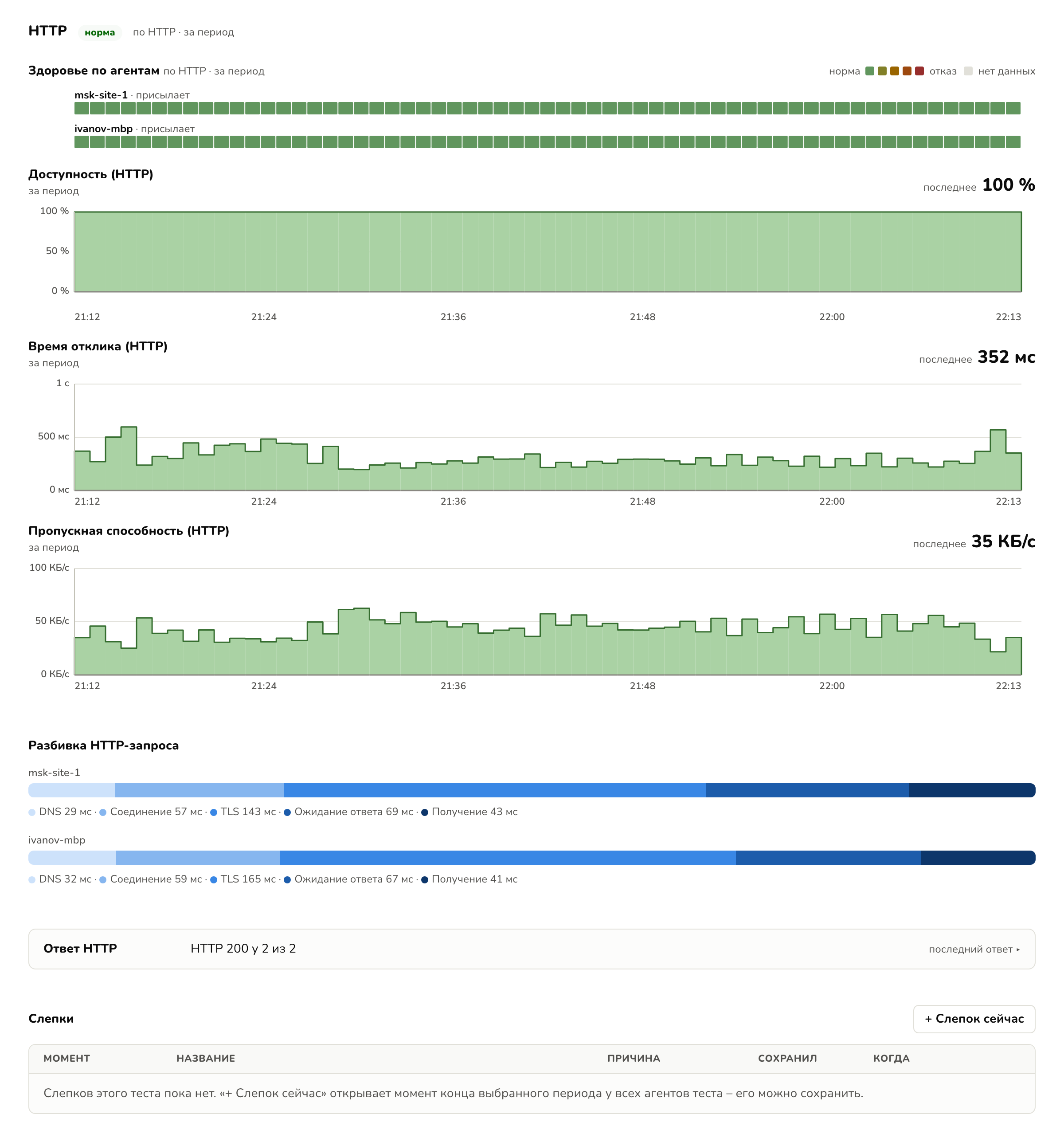Click the '35 КБ/с' latest throughput value
Image resolution: width=1064 pixels, height=1122 pixels.
[x=1003, y=541]
